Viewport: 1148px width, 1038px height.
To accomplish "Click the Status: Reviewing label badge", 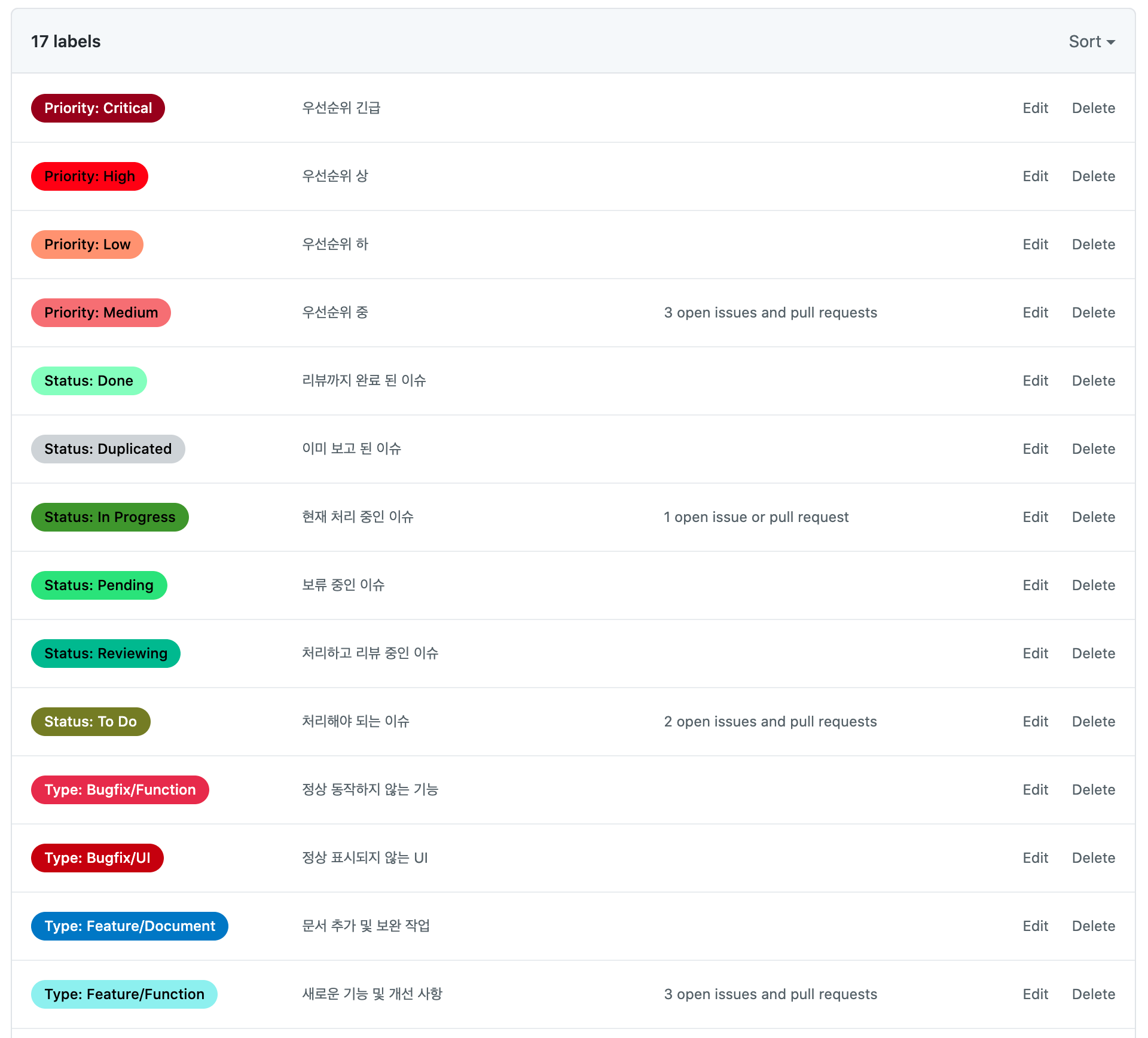I will point(106,654).
